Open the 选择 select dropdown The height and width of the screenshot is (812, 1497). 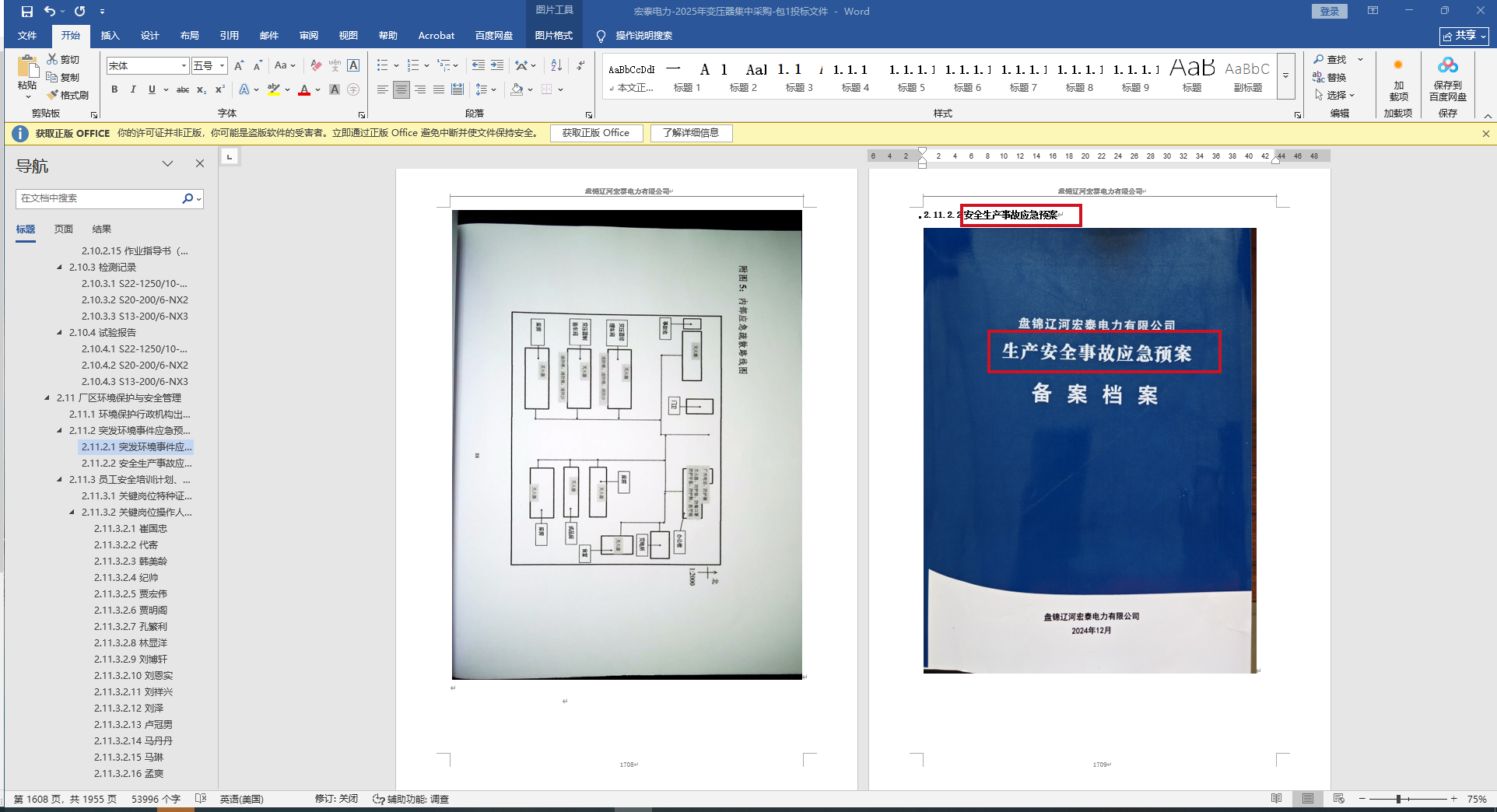click(1334, 95)
